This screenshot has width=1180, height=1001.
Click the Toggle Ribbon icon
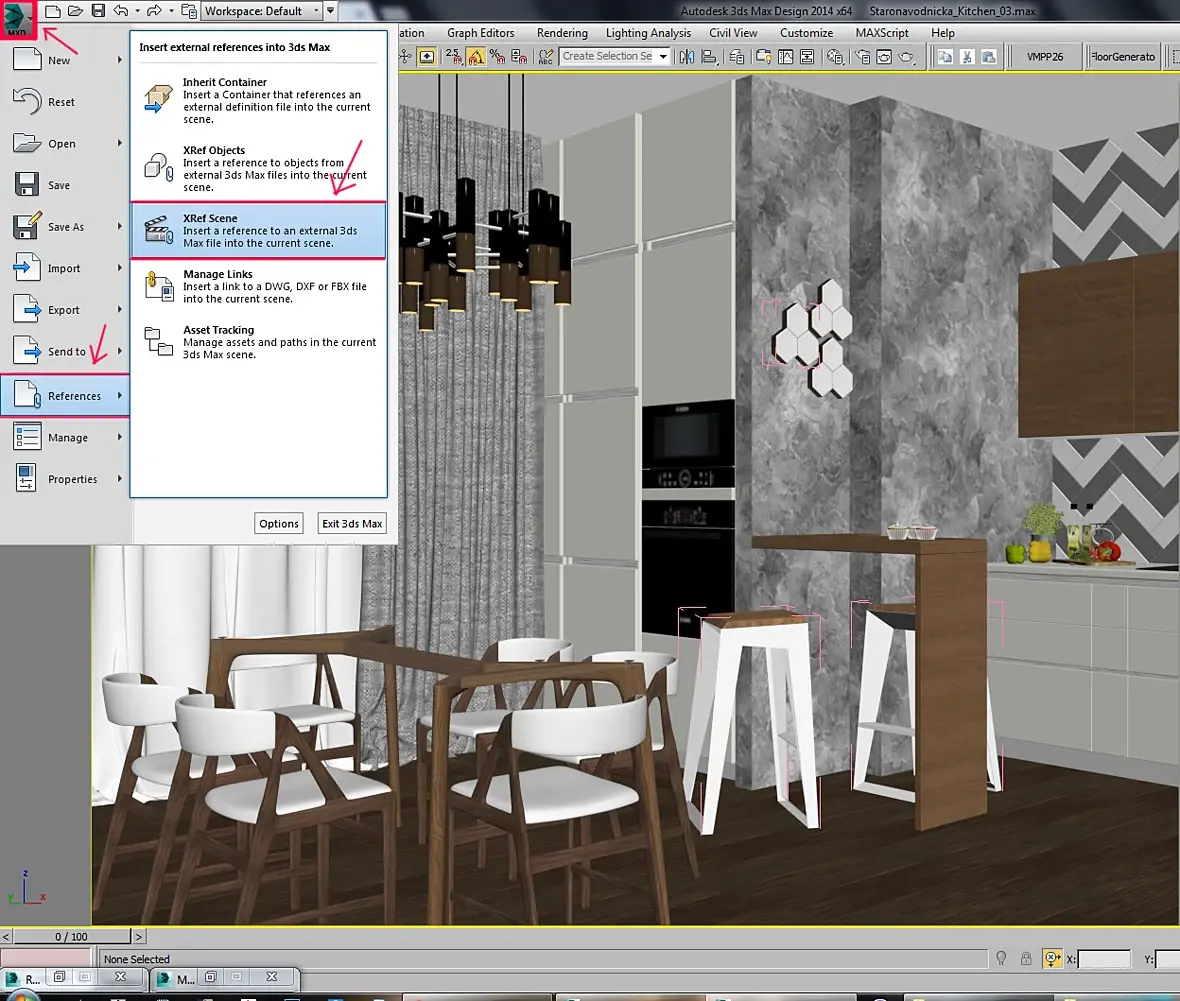tap(763, 56)
